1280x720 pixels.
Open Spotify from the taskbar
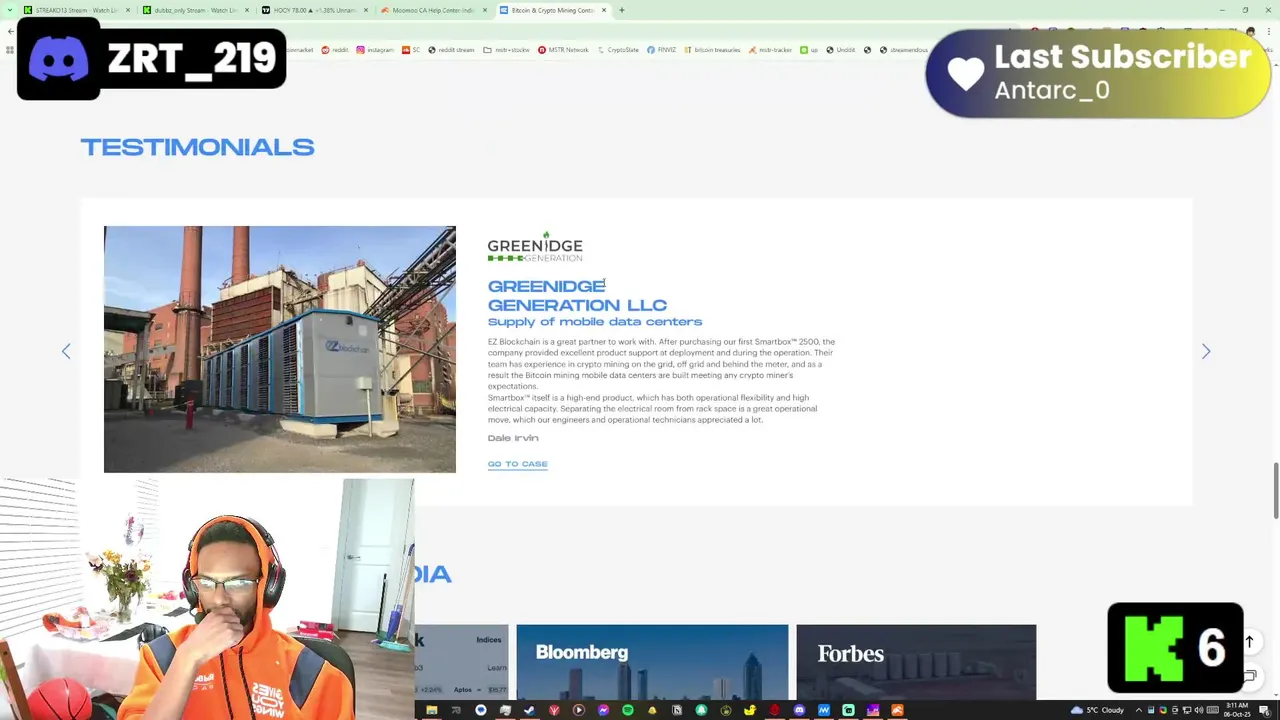628,710
